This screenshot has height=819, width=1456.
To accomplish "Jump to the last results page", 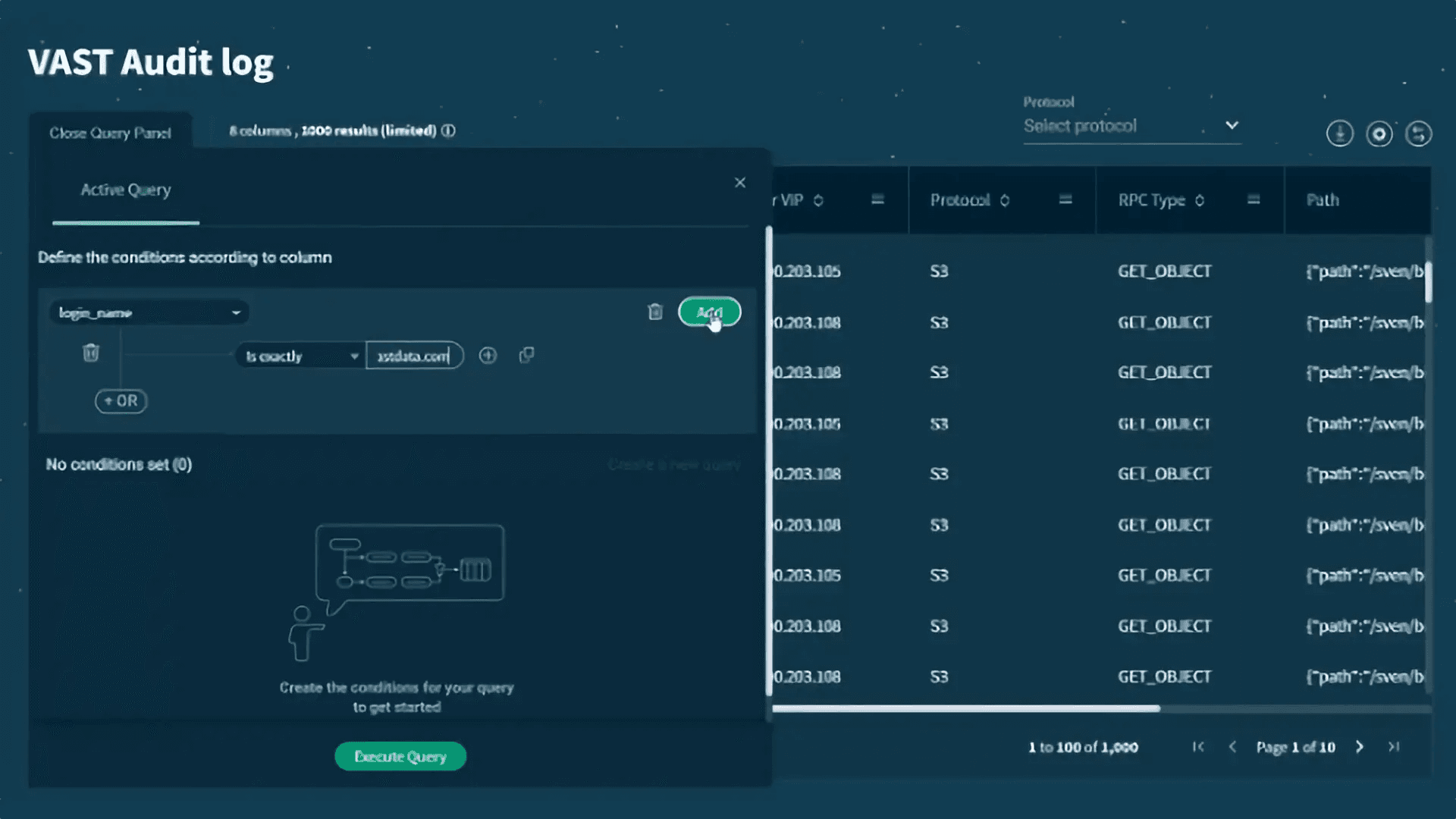I will [1394, 747].
